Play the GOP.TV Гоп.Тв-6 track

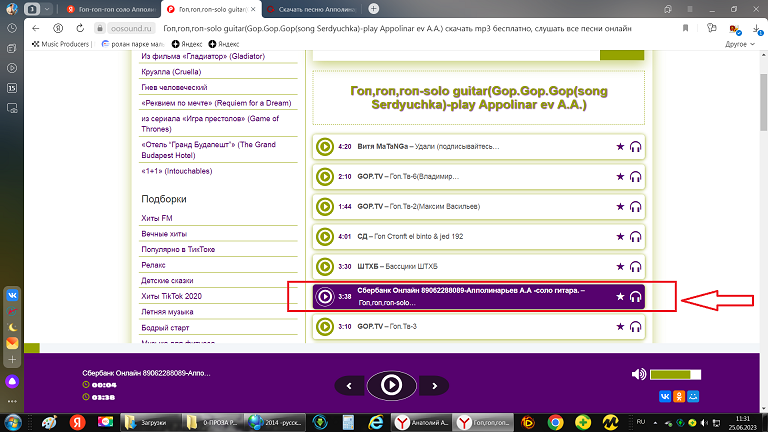pyautogui.click(x=324, y=176)
